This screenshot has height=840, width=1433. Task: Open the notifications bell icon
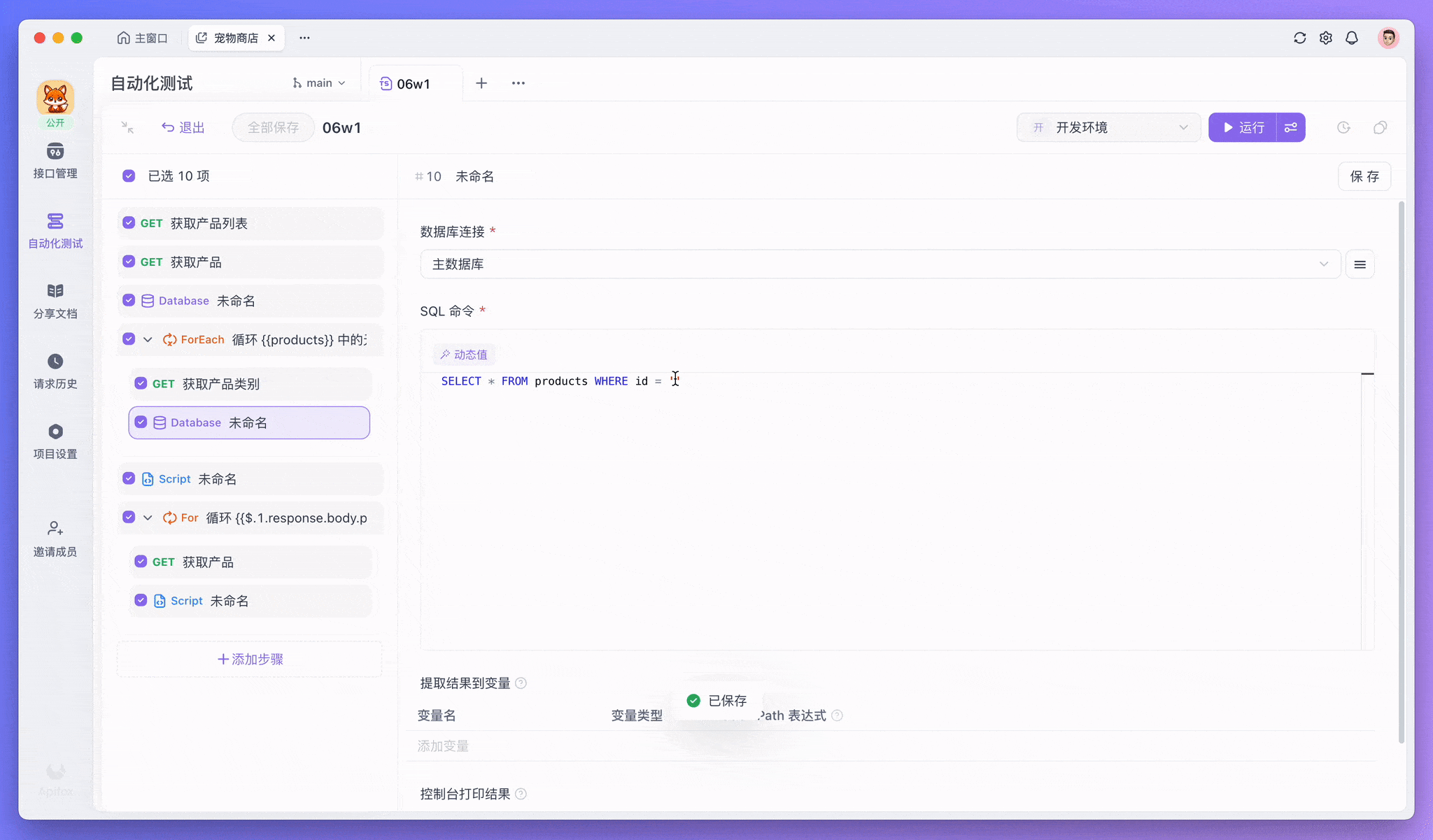pyautogui.click(x=1352, y=38)
